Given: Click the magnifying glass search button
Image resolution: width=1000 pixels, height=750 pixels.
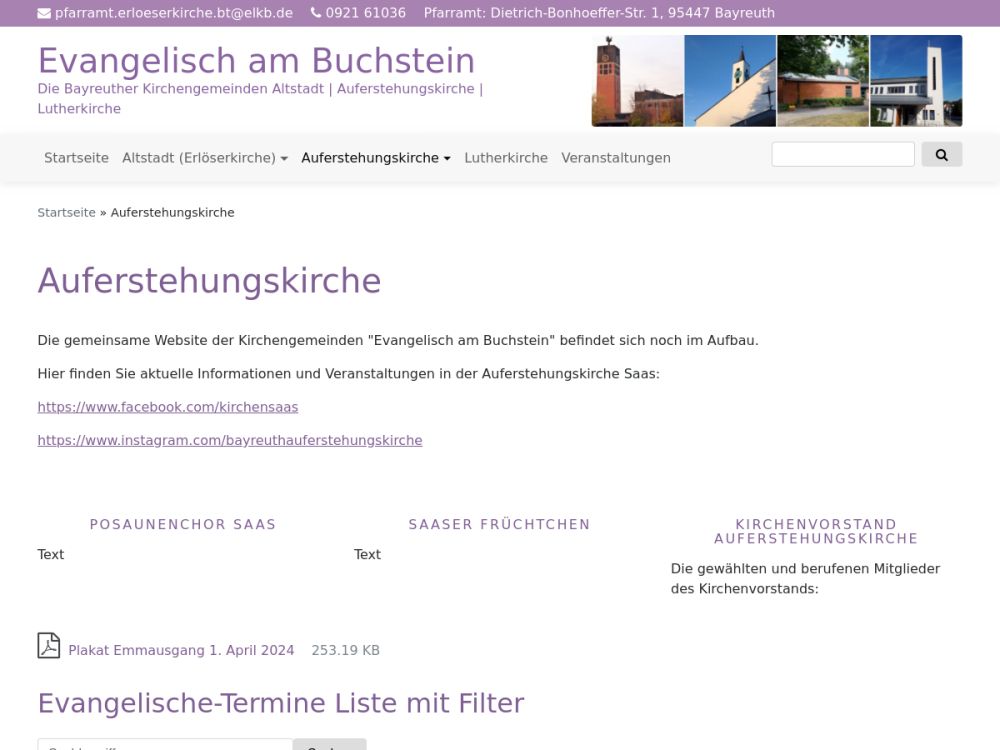Looking at the screenshot, I should (x=941, y=154).
